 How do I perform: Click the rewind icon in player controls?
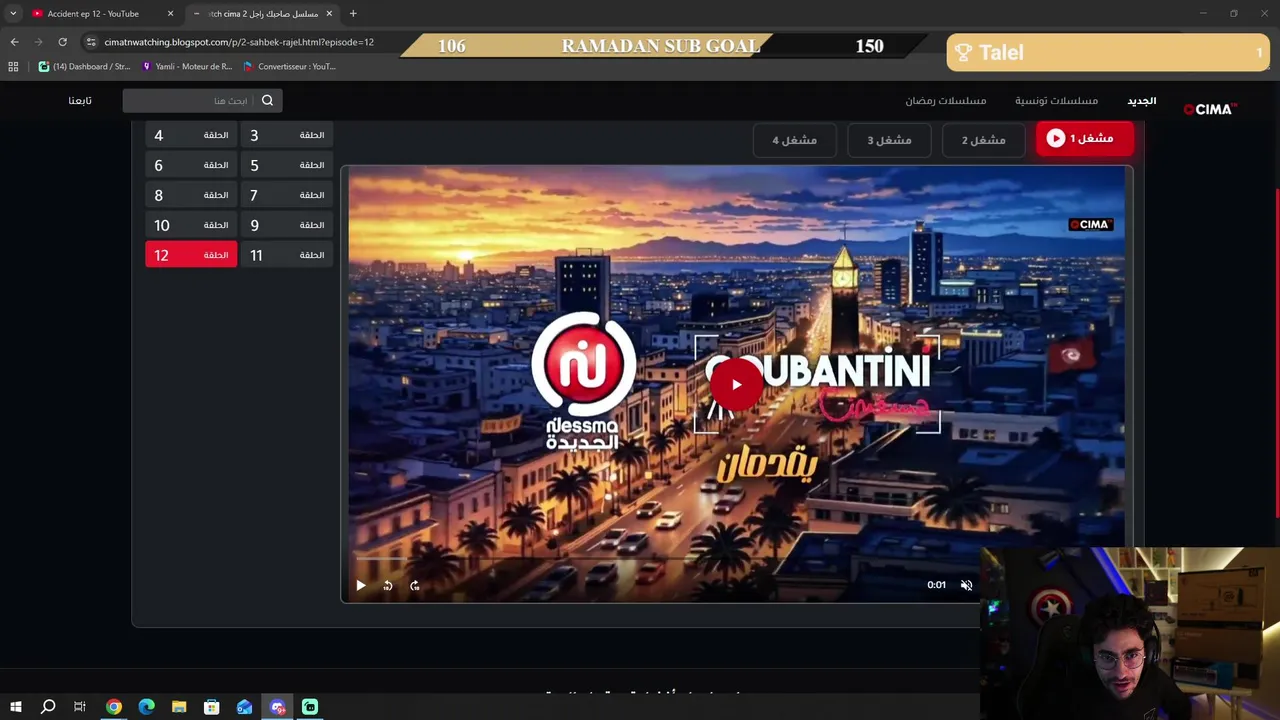tap(388, 586)
